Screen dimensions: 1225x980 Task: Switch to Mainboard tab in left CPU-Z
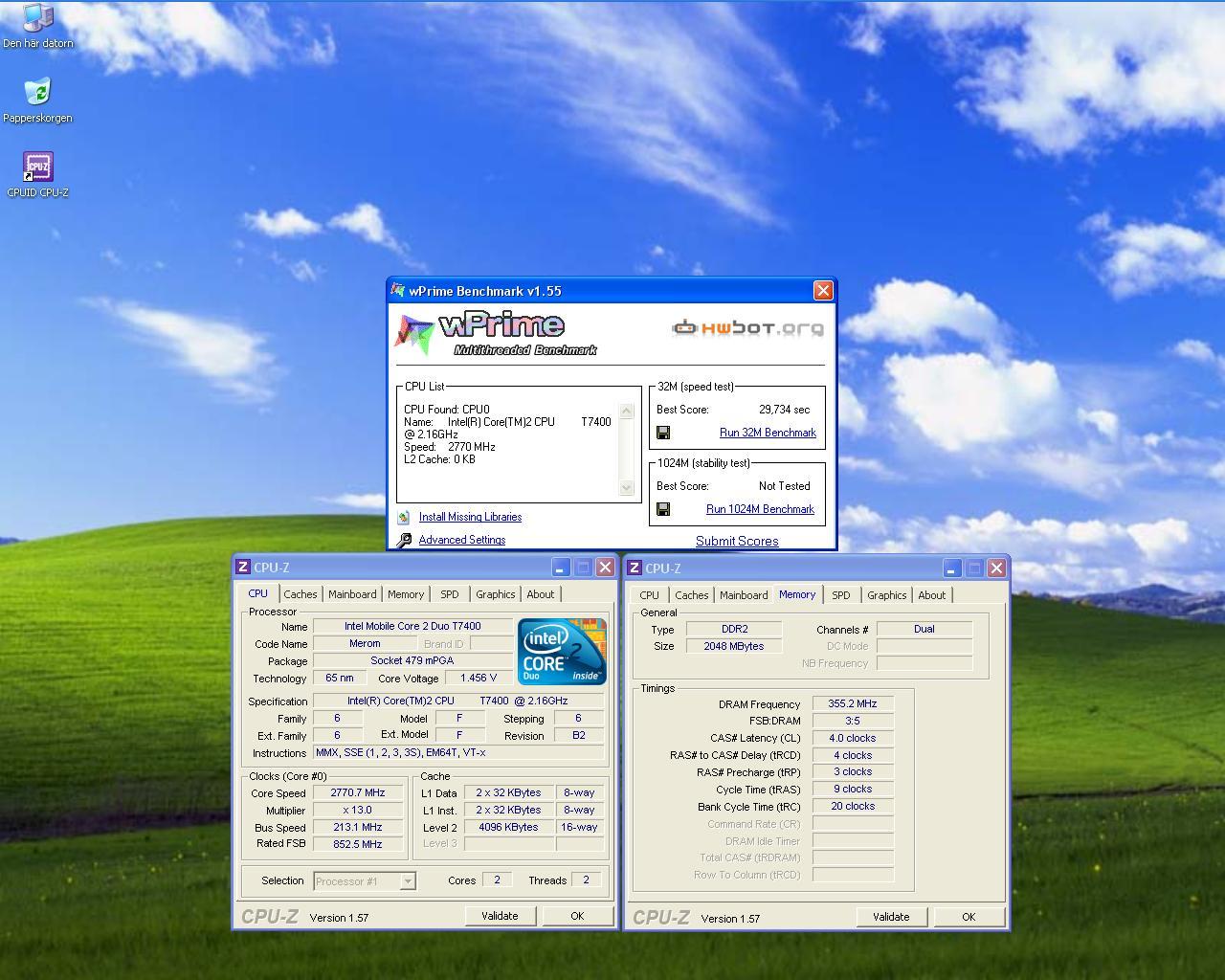(352, 594)
